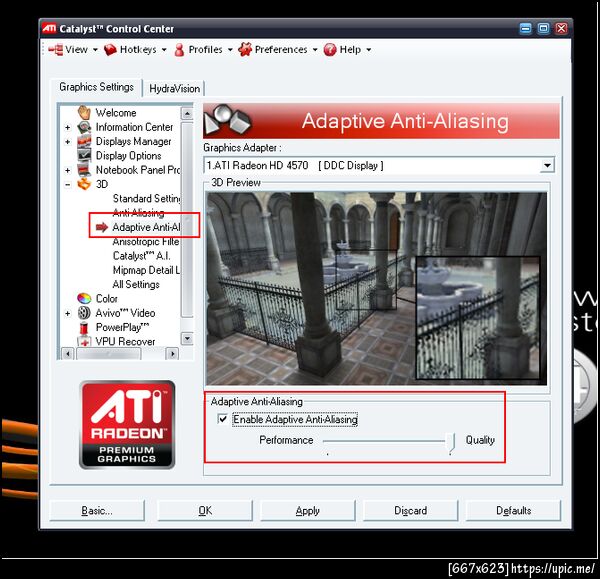600x579 pixels.
Task: Open the Graphics Adapter dropdown
Action: pyautogui.click(x=548, y=165)
